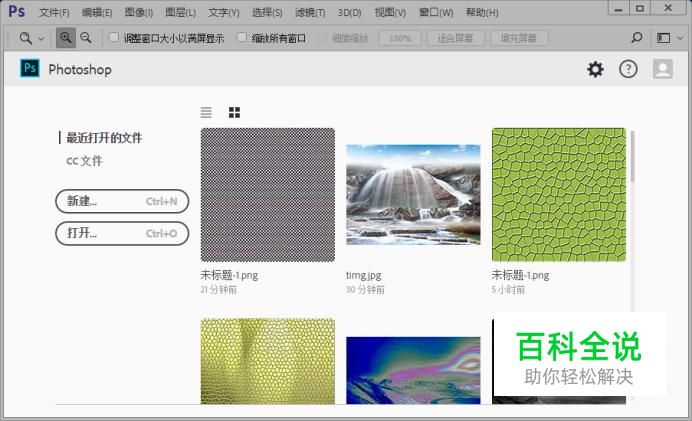Open the workspace switcher icon

663,38
